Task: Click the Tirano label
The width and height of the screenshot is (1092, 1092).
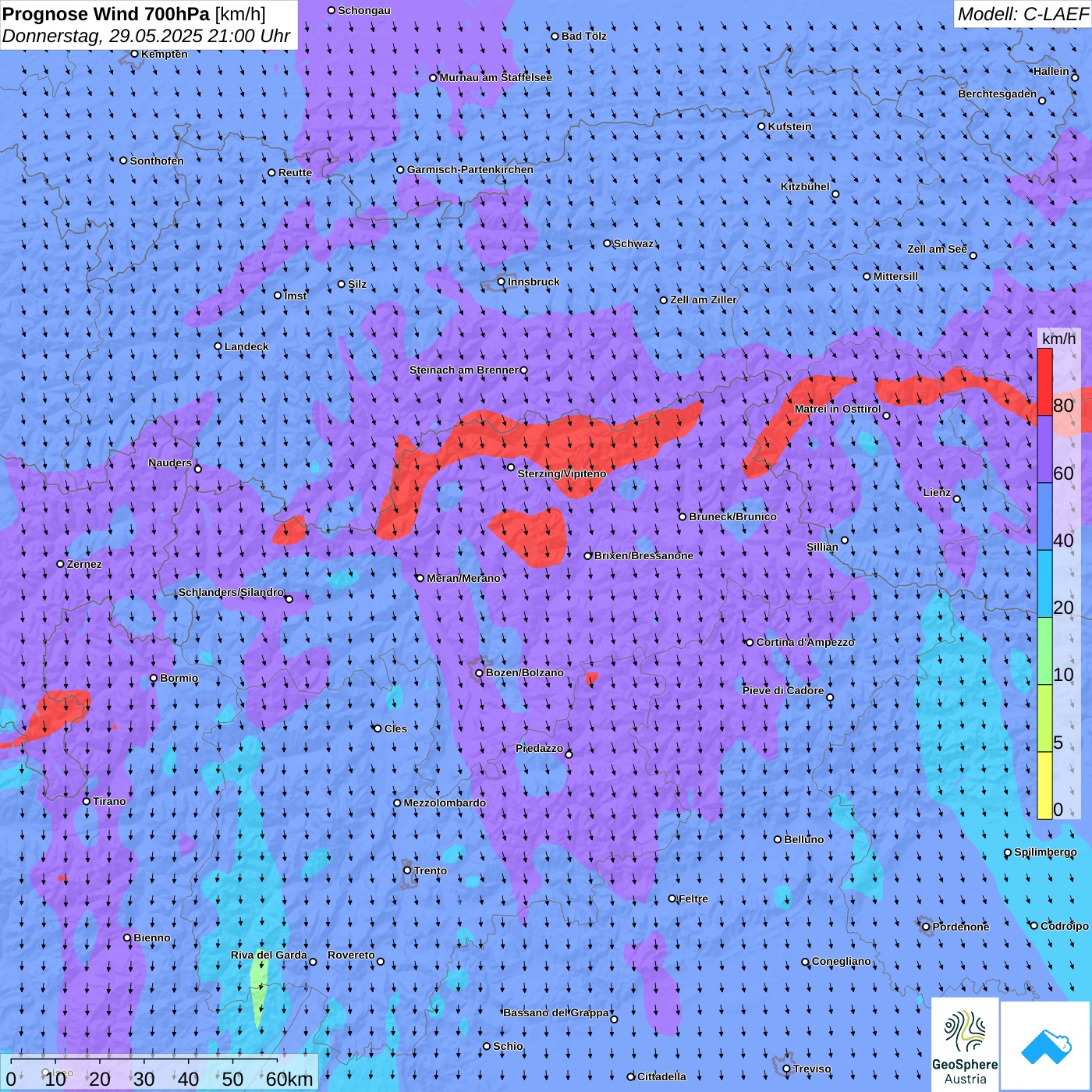Action: 109,801
